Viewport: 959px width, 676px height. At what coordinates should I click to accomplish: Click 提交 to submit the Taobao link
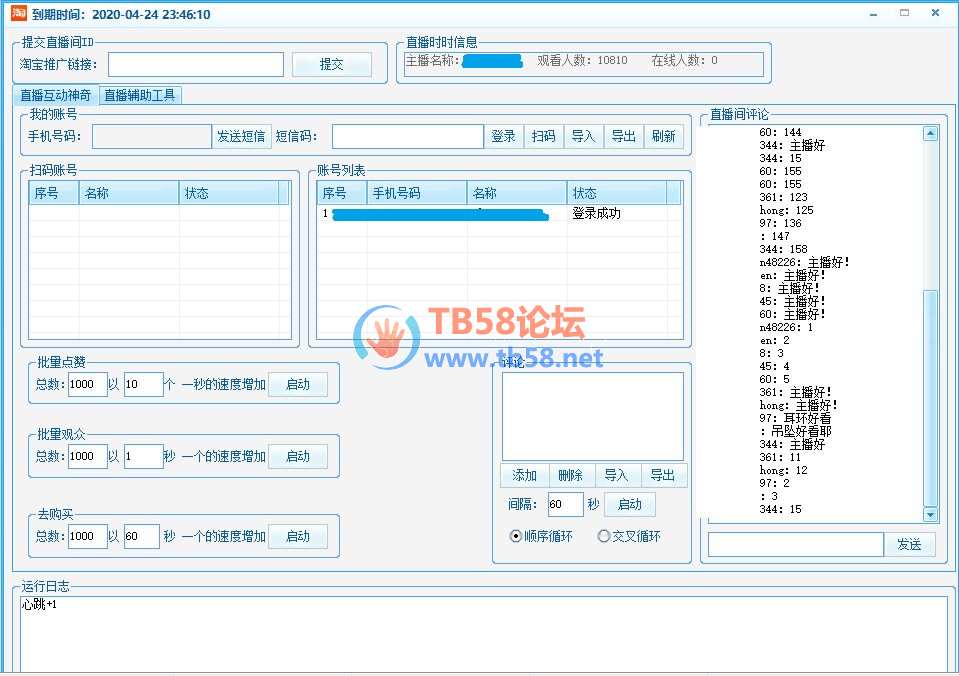tap(331, 63)
